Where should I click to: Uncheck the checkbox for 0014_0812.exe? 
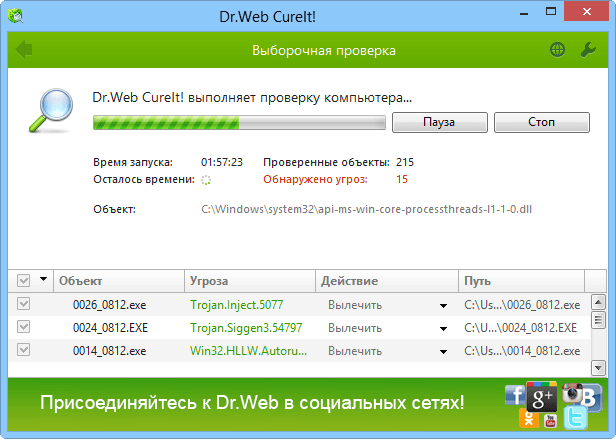click(x=24, y=350)
